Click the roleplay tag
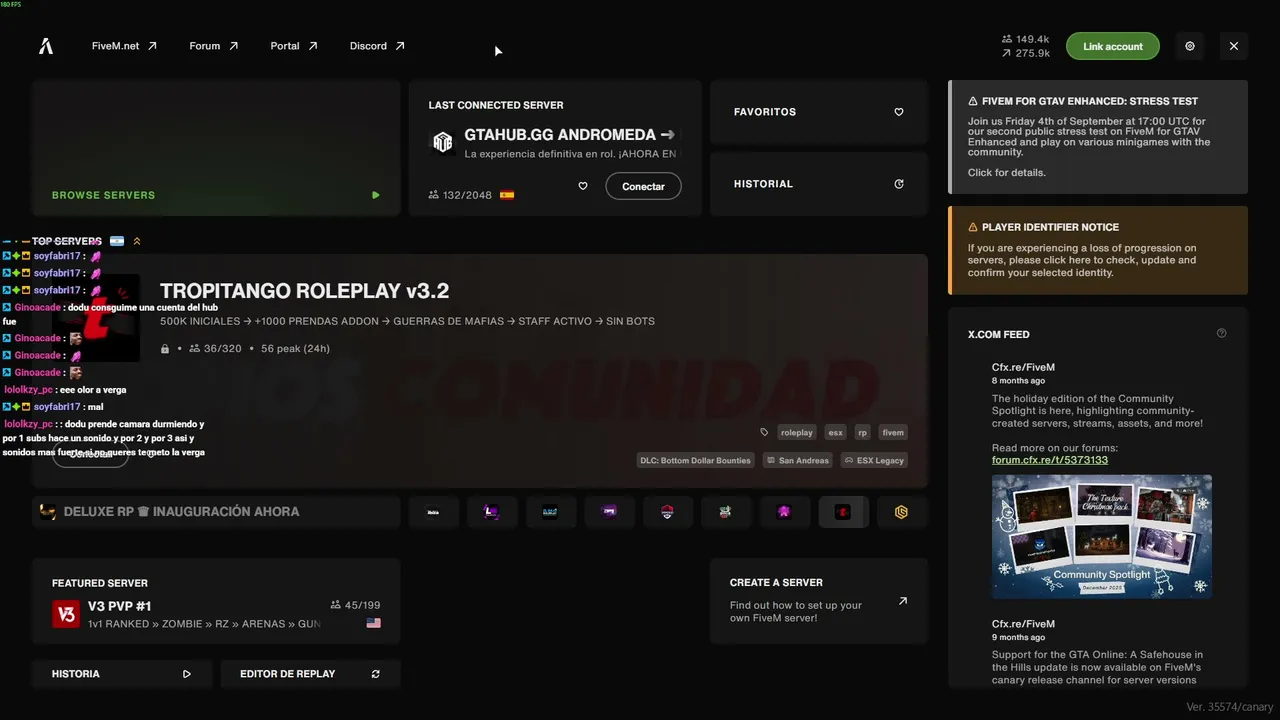This screenshot has height=720, width=1280. click(797, 433)
